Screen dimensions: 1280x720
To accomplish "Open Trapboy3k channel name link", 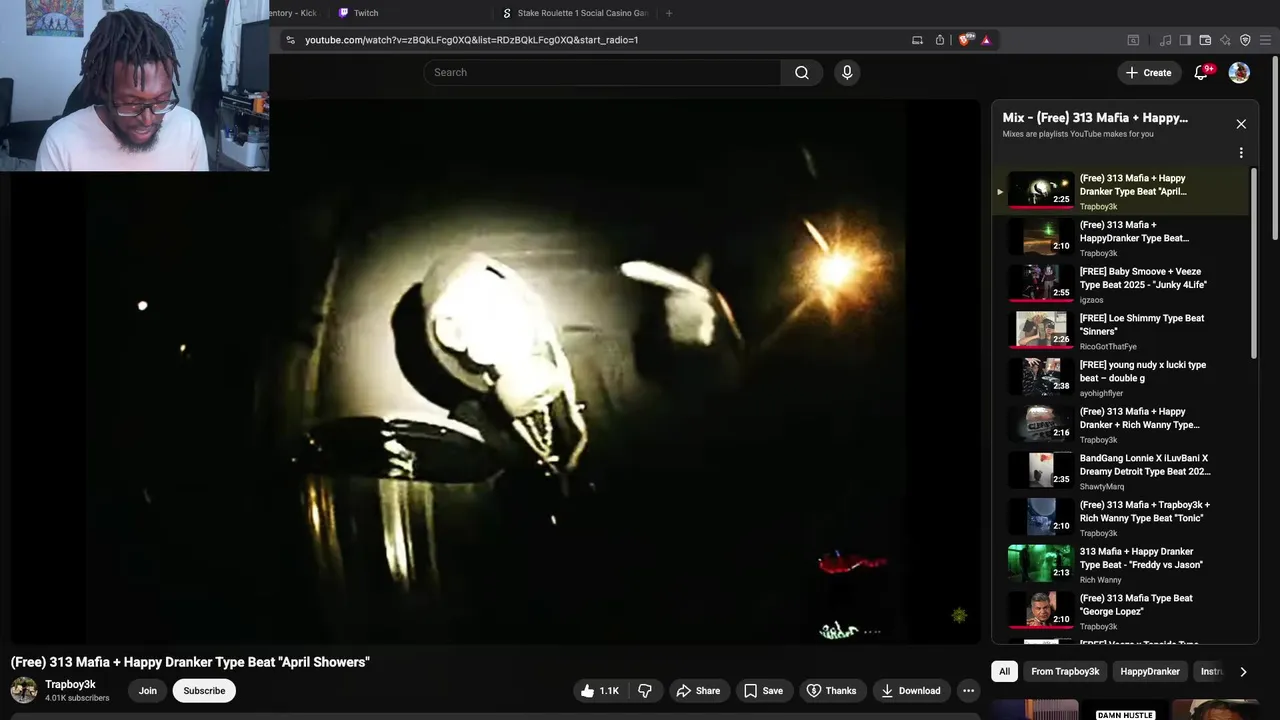I will [70, 685].
